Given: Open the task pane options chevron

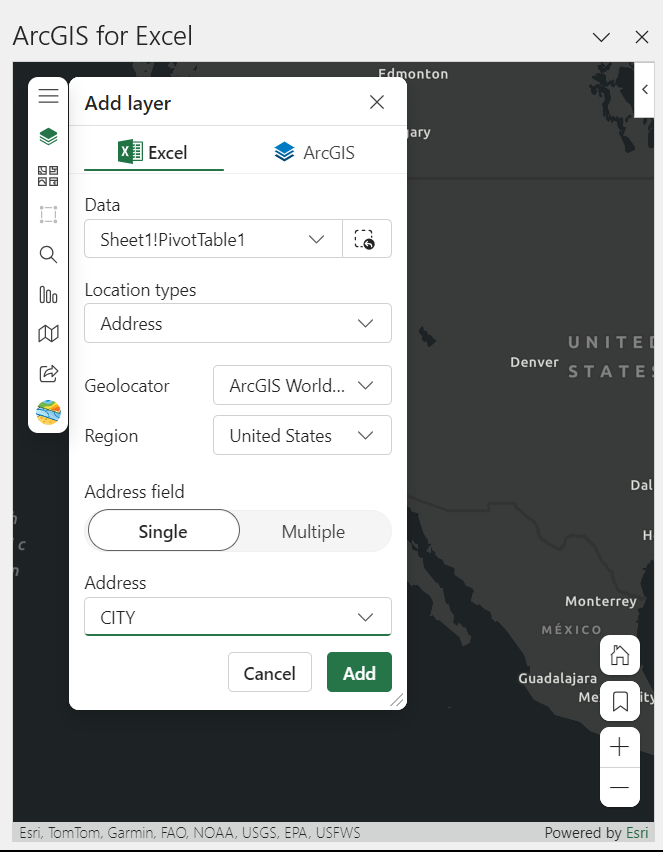Looking at the screenshot, I should 601,37.
